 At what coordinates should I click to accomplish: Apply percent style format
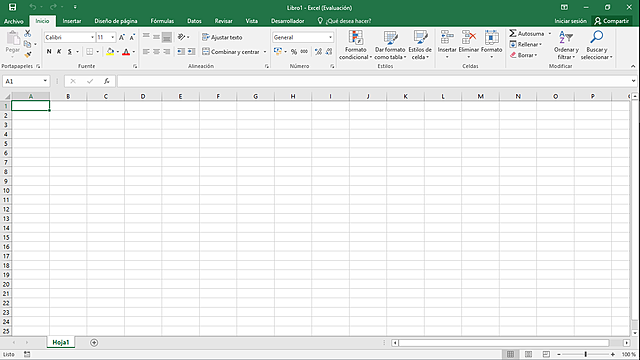tap(294, 51)
